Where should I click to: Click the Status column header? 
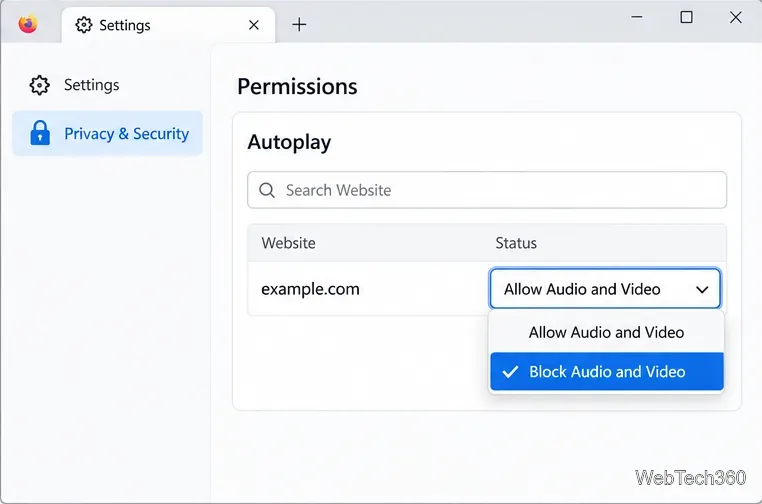[516, 243]
